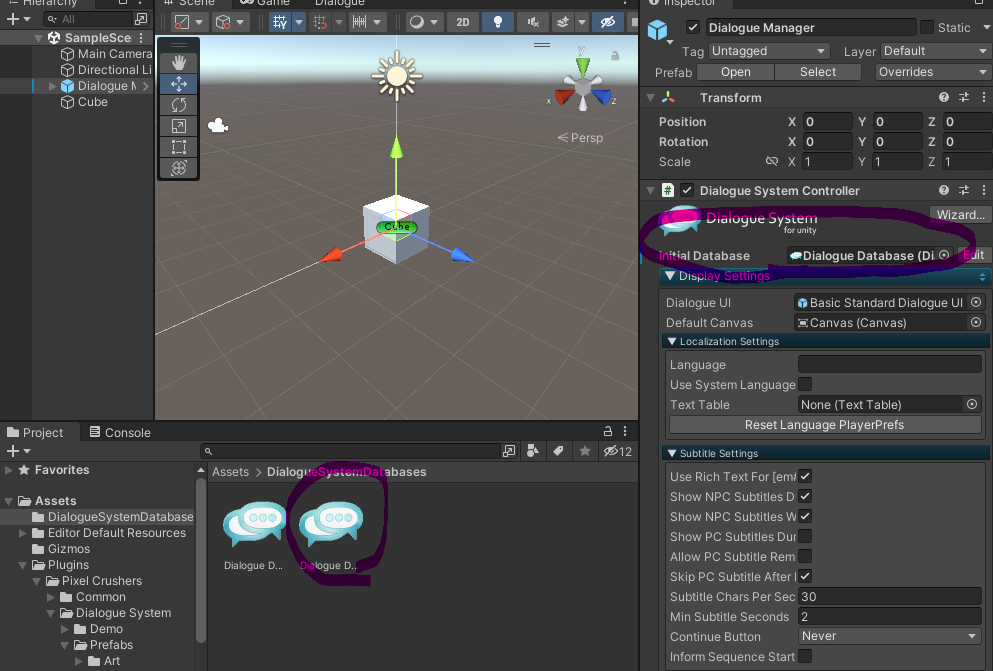Click Subtitle Chars Per Sec field
This screenshot has height=671, width=993.
890,596
